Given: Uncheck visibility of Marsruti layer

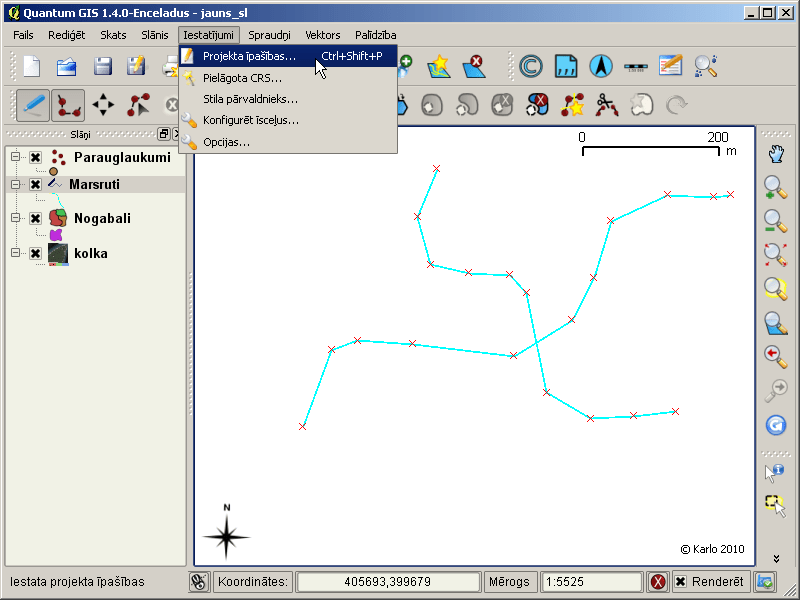Looking at the screenshot, I should (x=35, y=184).
